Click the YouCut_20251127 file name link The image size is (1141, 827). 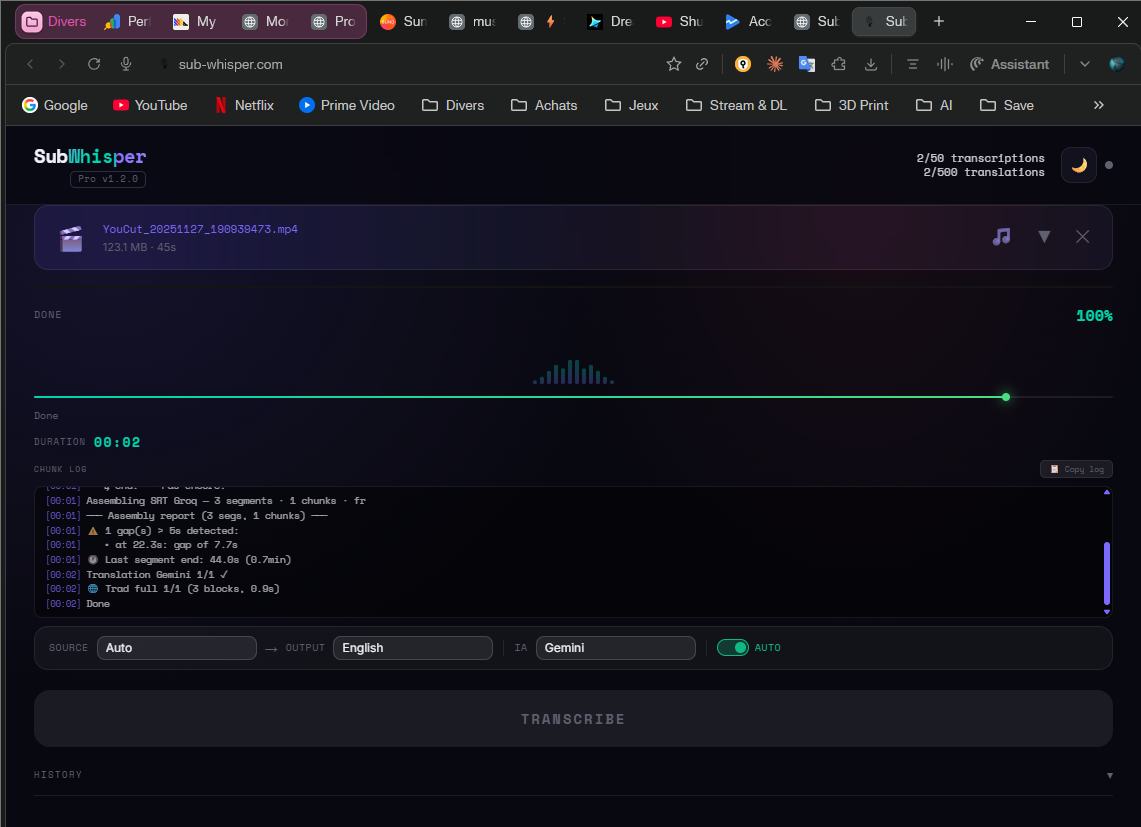[x=199, y=228]
